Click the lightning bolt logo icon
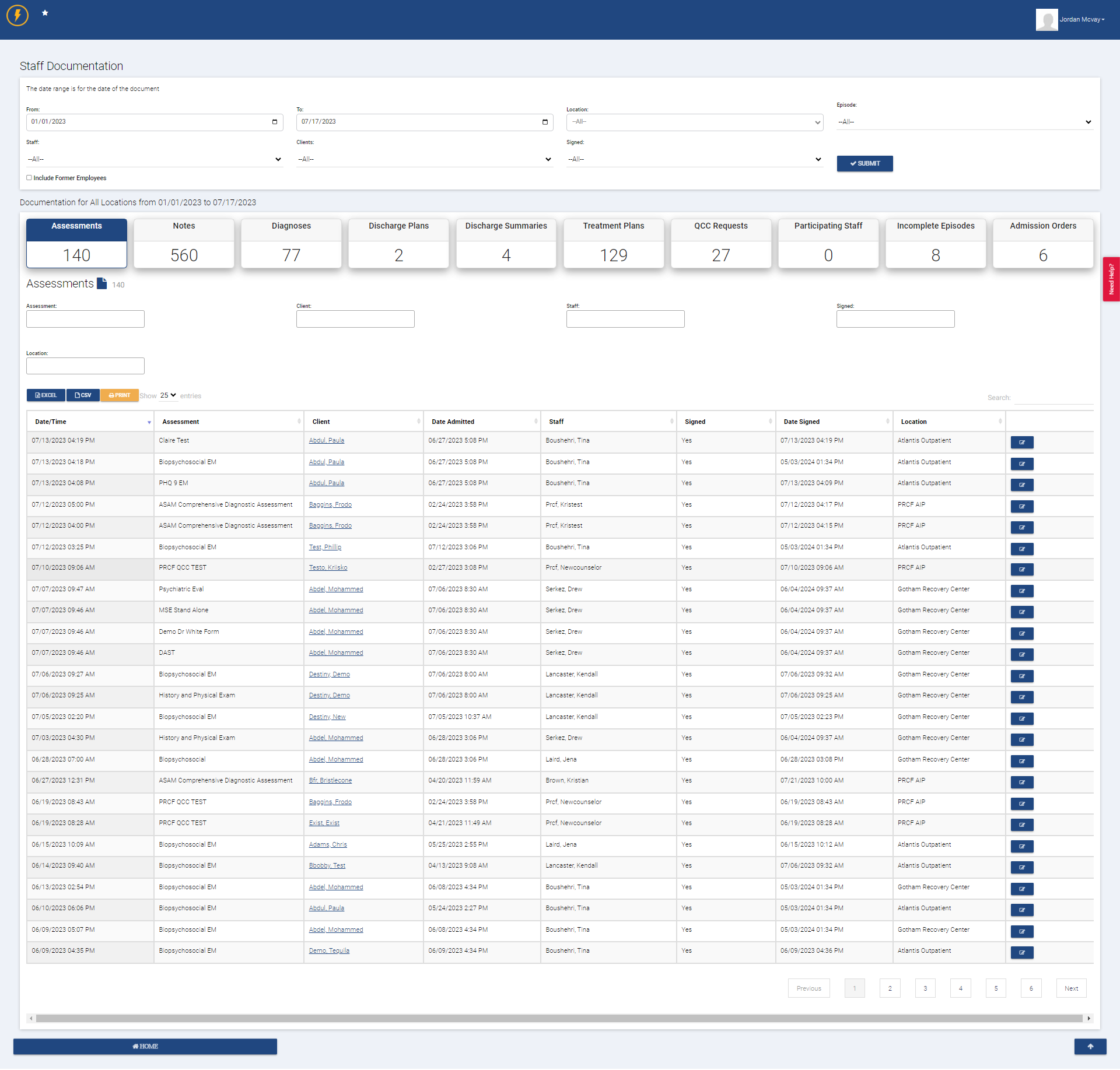 tap(17, 16)
